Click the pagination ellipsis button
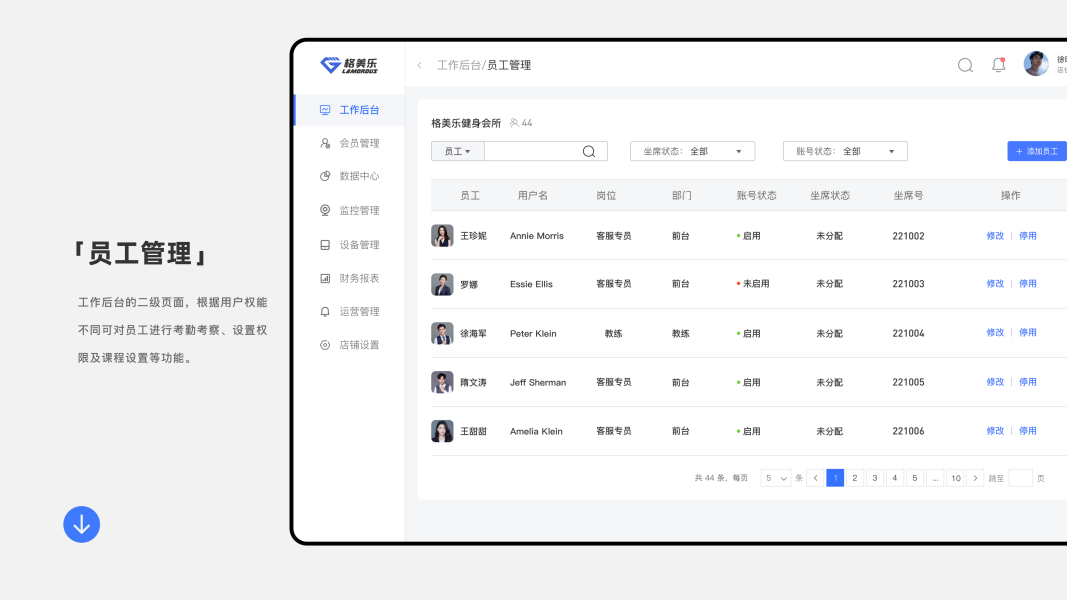Image resolution: width=1067 pixels, height=600 pixels. point(935,478)
